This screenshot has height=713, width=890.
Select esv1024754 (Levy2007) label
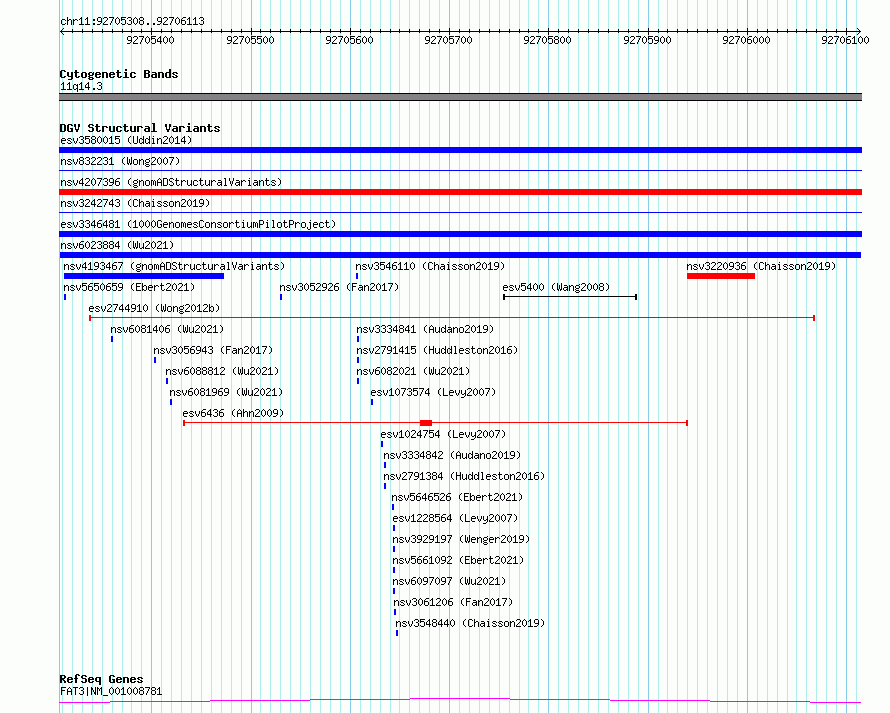coord(443,434)
